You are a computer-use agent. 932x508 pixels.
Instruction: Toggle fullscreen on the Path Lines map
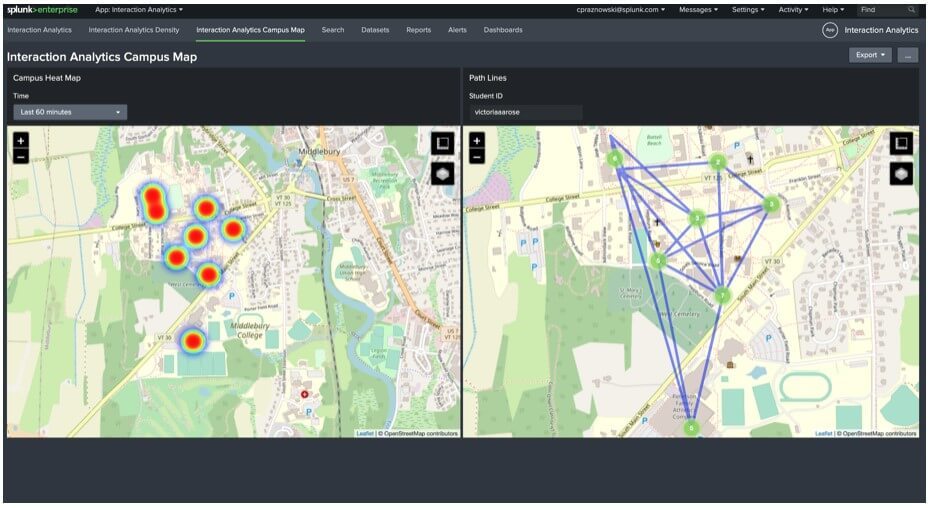tap(901, 143)
